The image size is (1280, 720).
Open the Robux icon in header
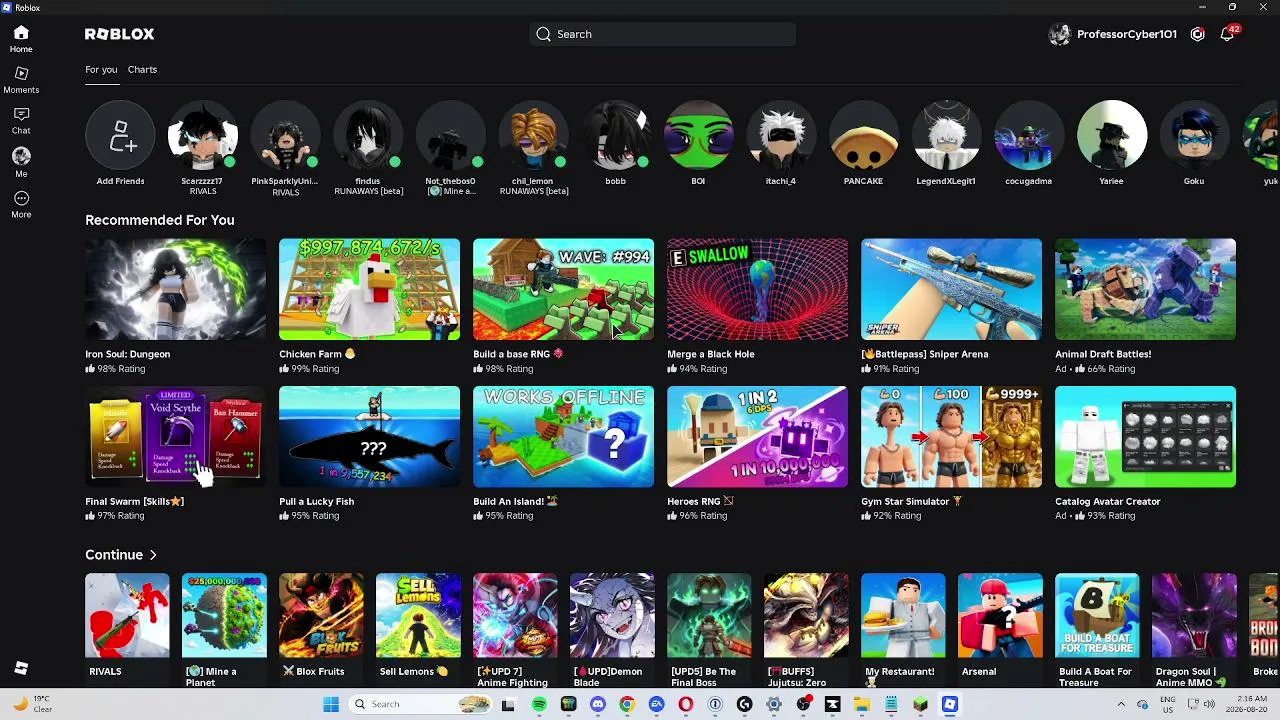coord(1197,34)
